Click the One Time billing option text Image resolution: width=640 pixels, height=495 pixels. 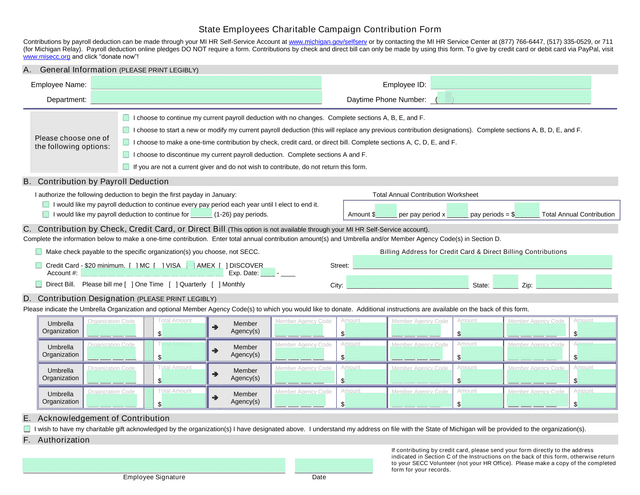(149, 284)
